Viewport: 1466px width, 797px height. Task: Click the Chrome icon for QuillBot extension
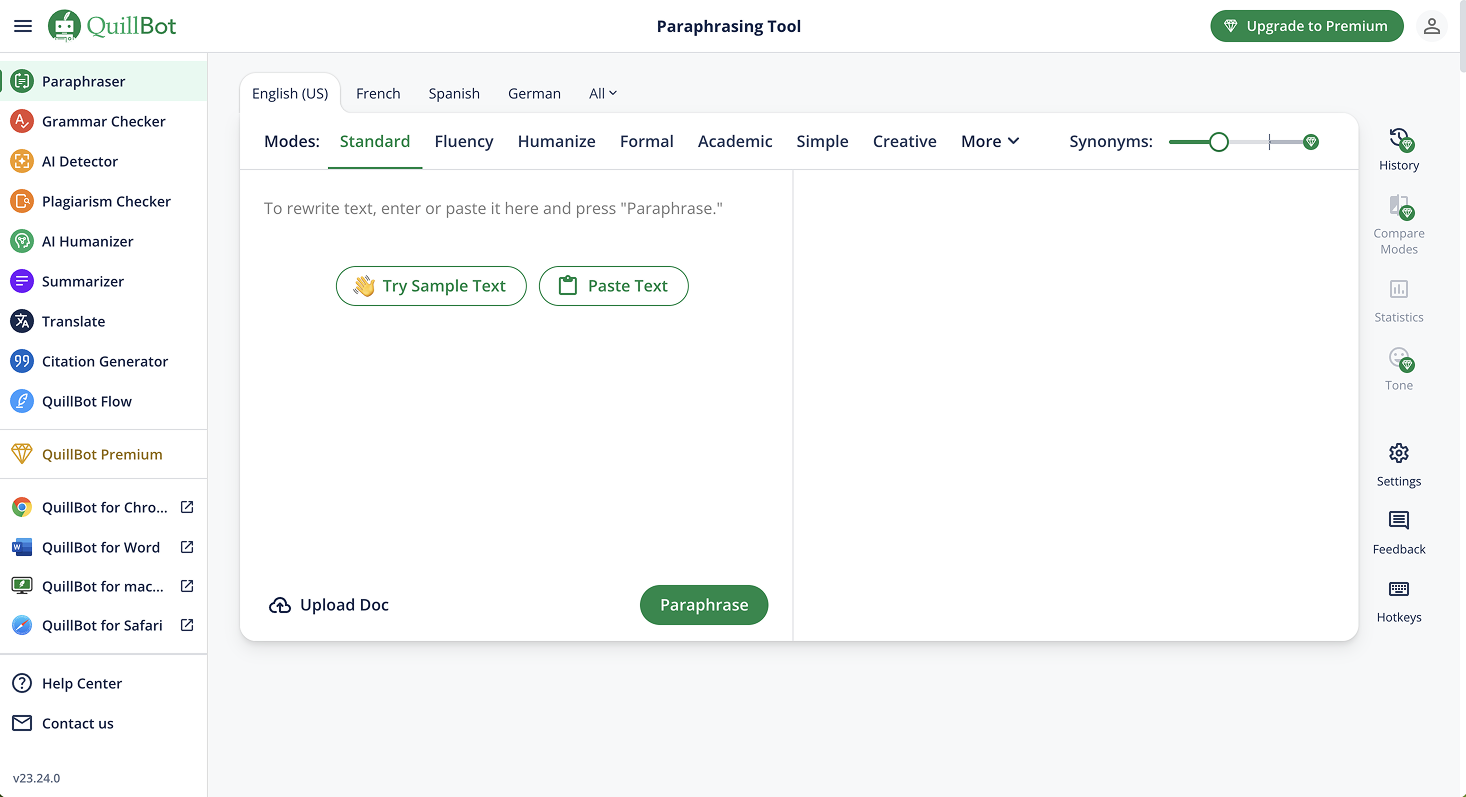coord(22,507)
